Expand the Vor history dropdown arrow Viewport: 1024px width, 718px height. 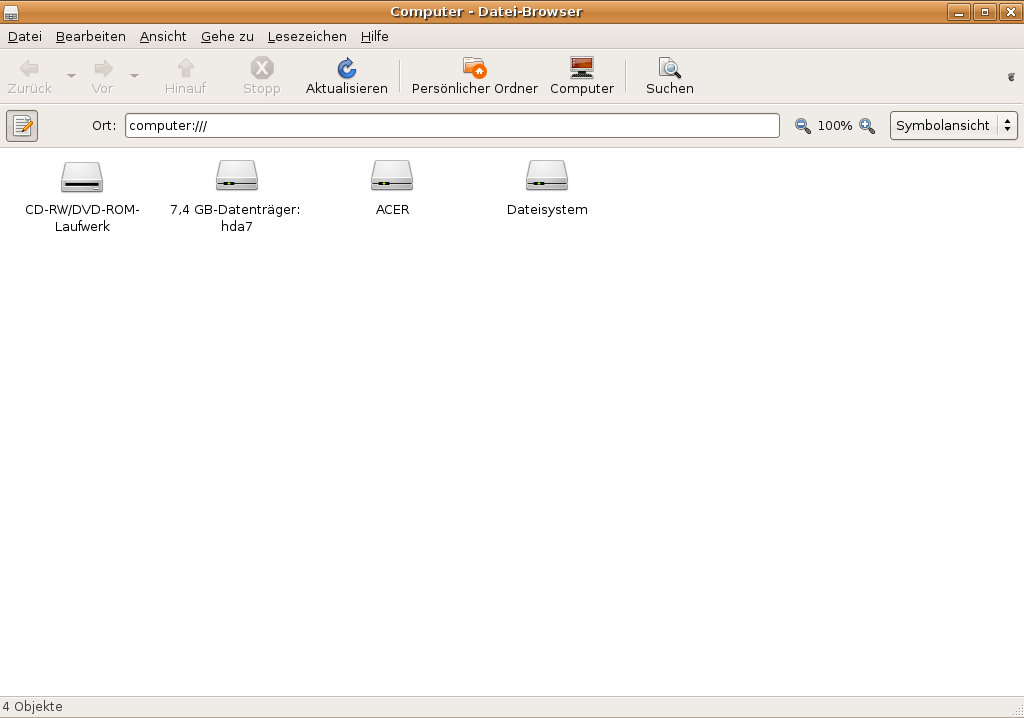[134, 76]
